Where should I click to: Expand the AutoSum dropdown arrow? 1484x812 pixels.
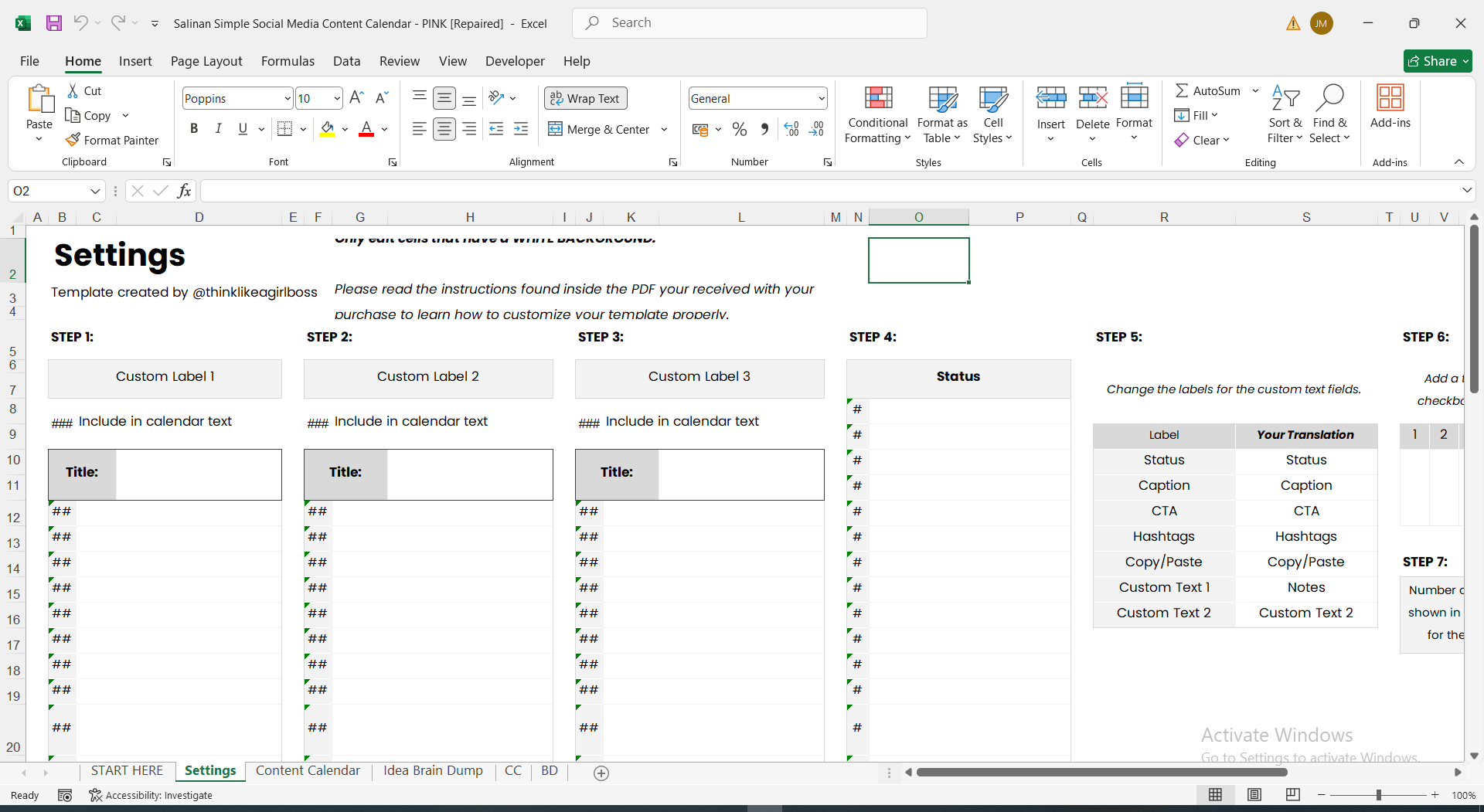coord(1255,90)
